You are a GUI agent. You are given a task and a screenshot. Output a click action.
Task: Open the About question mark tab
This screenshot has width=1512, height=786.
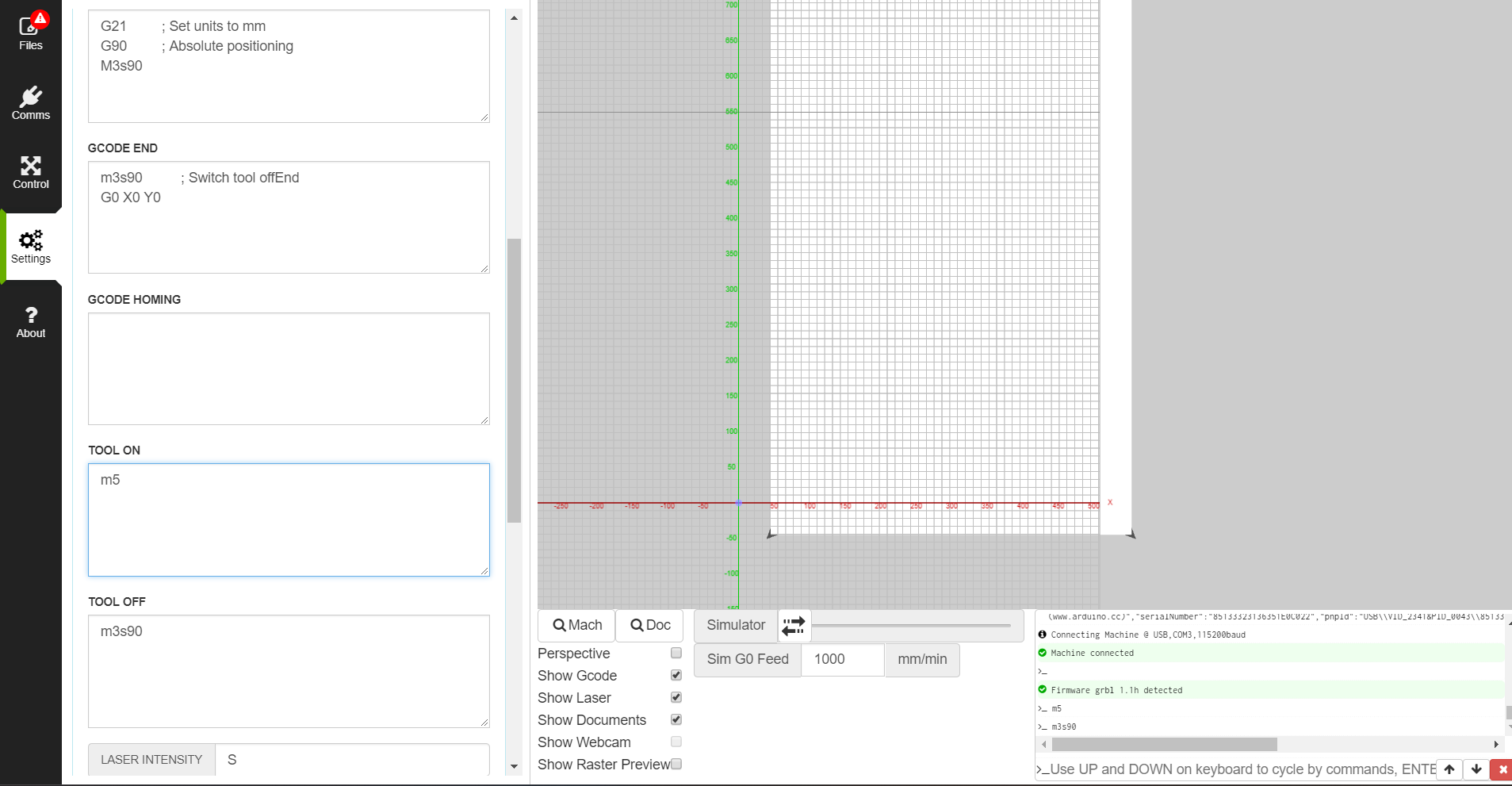(30, 322)
